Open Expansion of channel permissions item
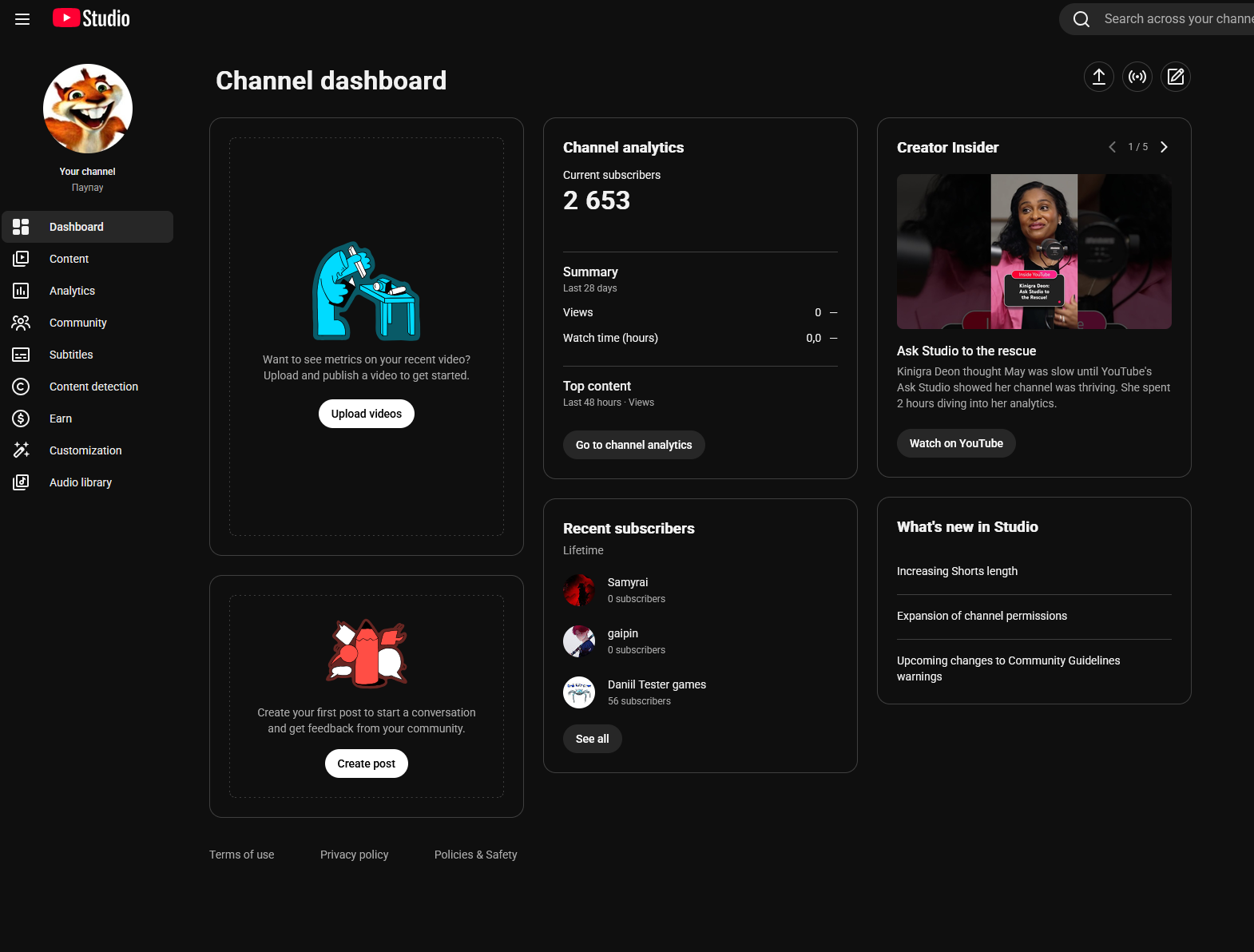 982,616
